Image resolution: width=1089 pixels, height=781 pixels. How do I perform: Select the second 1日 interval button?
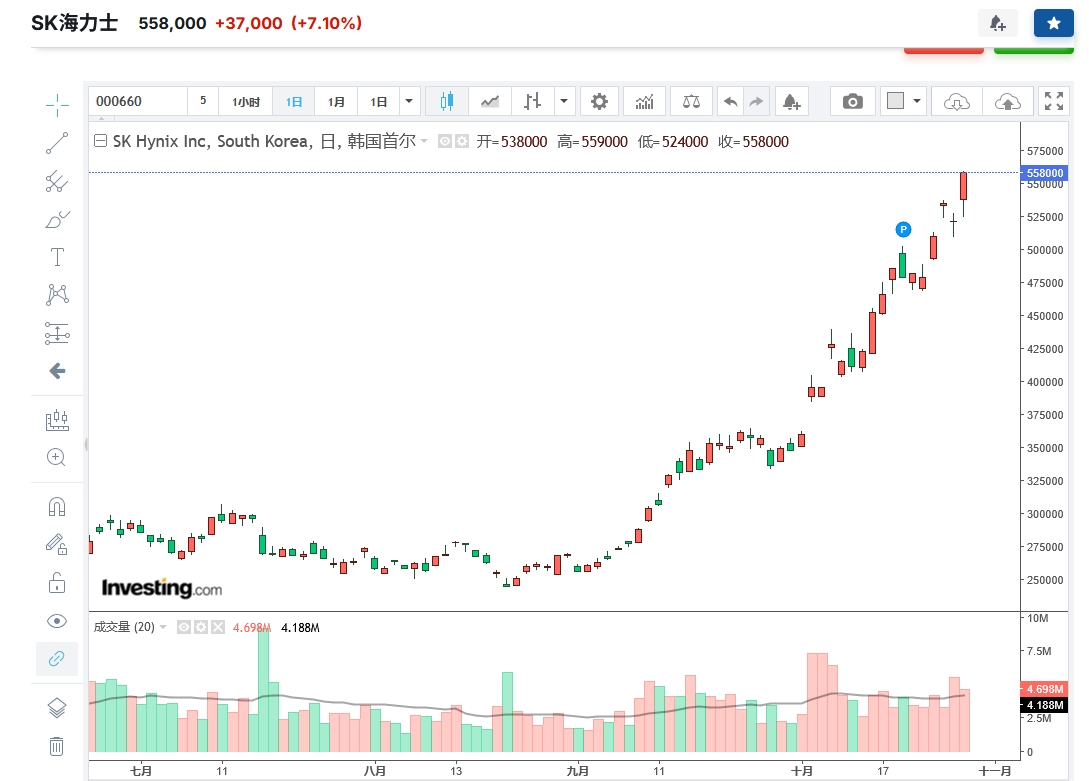coord(379,101)
